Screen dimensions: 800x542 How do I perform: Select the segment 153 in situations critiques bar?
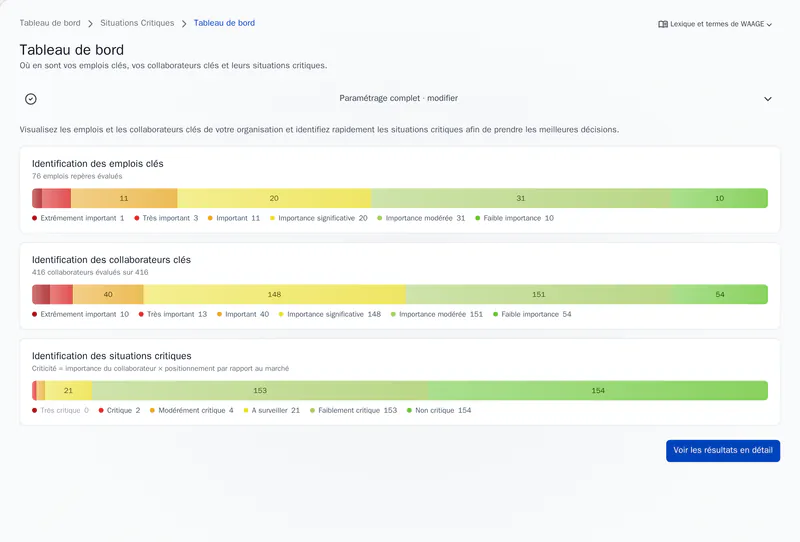[x=260, y=390]
